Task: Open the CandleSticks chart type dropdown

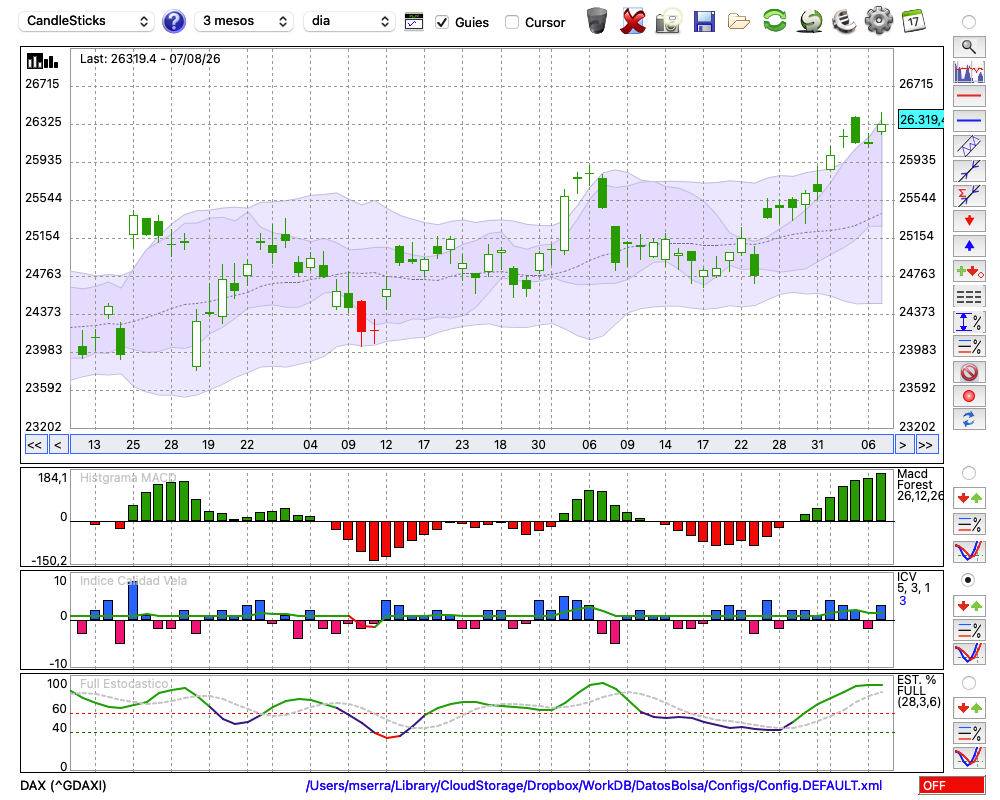Action: 87,21
